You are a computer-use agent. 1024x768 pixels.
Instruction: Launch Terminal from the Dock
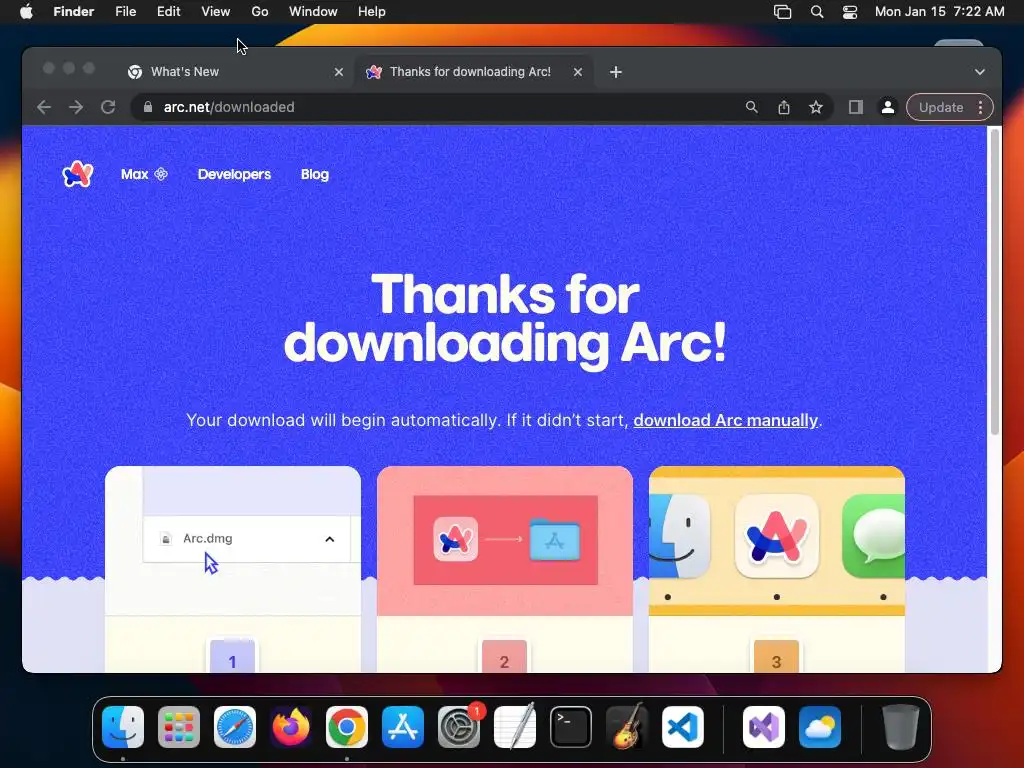pyautogui.click(x=571, y=727)
